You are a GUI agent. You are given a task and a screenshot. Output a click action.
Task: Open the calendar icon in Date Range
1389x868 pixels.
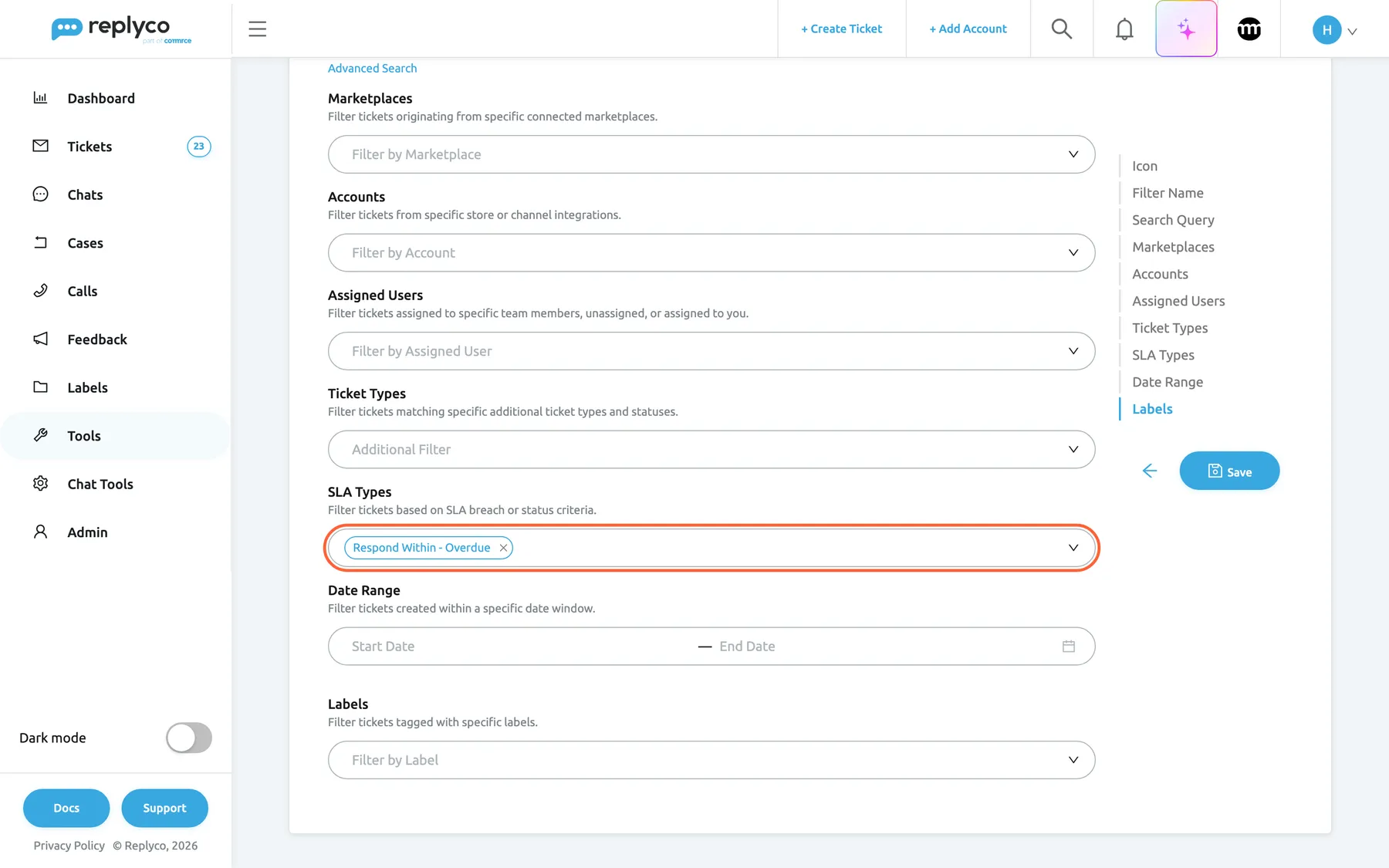[1068, 647]
